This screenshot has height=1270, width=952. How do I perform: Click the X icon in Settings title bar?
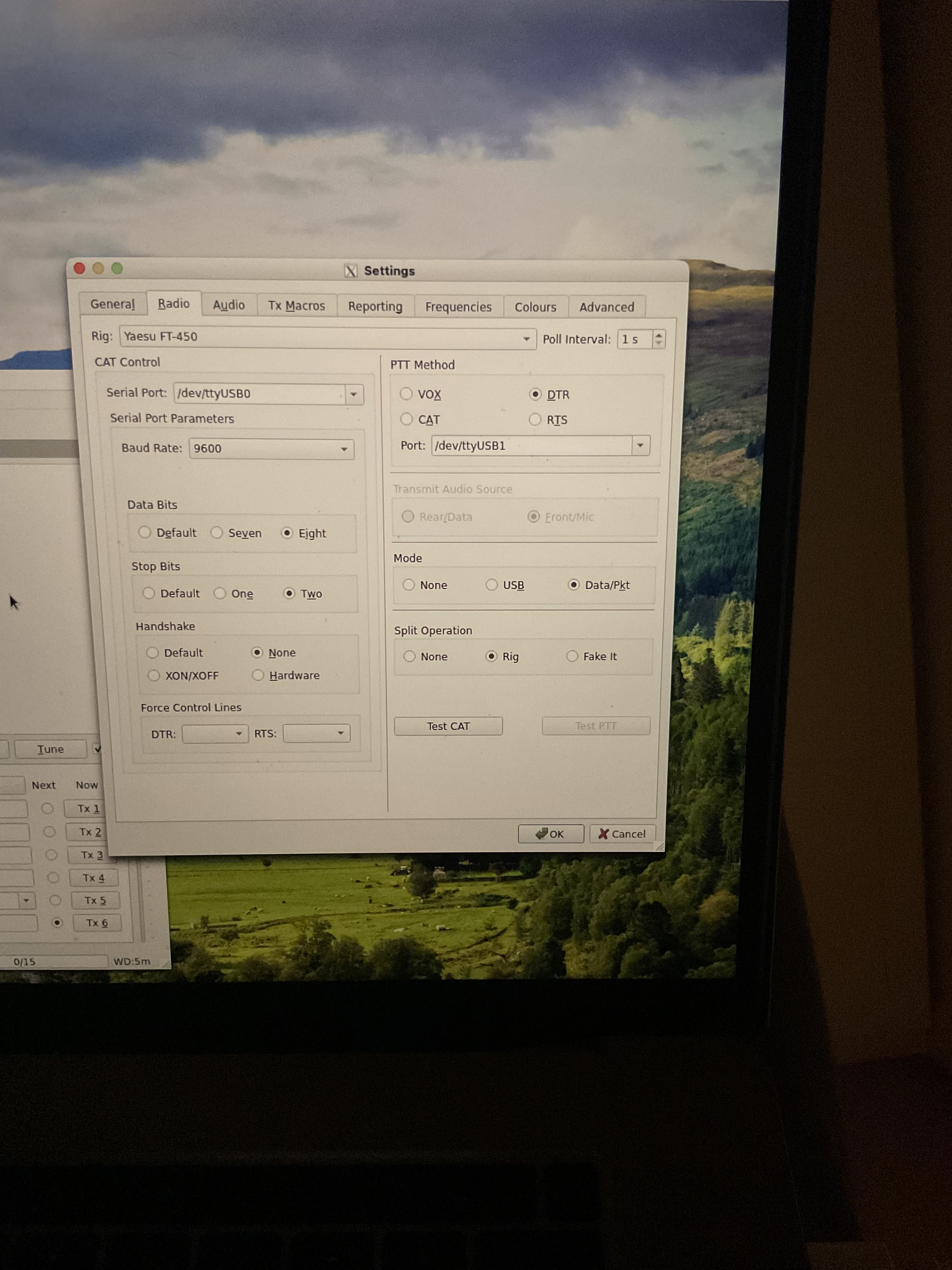tap(351, 271)
